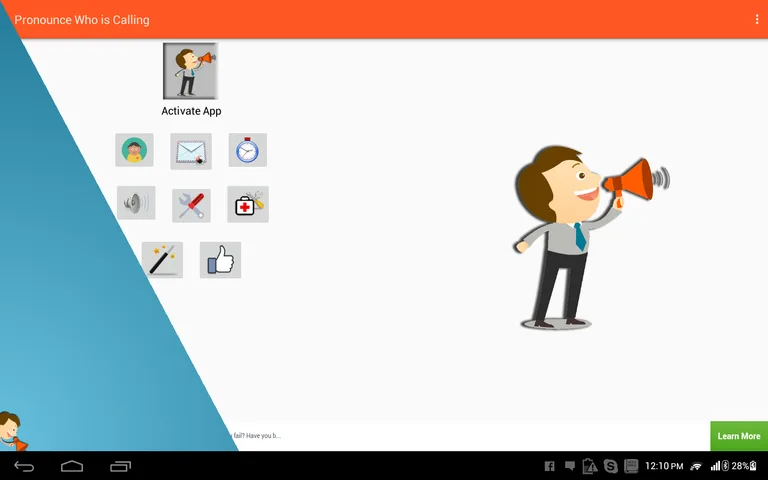Tap the blue stopwatch timer icon
The width and height of the screenshot is (768, 480).
click(x=247, y=150)
